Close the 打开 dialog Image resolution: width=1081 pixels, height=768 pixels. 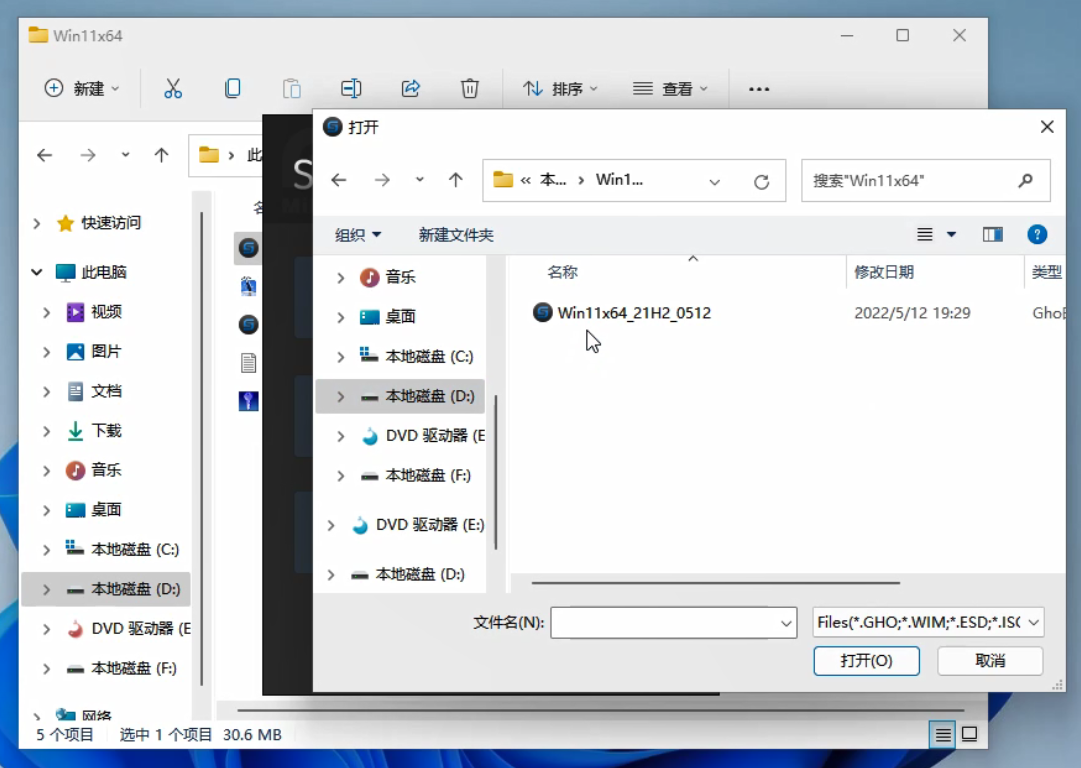pos(1047,127)
